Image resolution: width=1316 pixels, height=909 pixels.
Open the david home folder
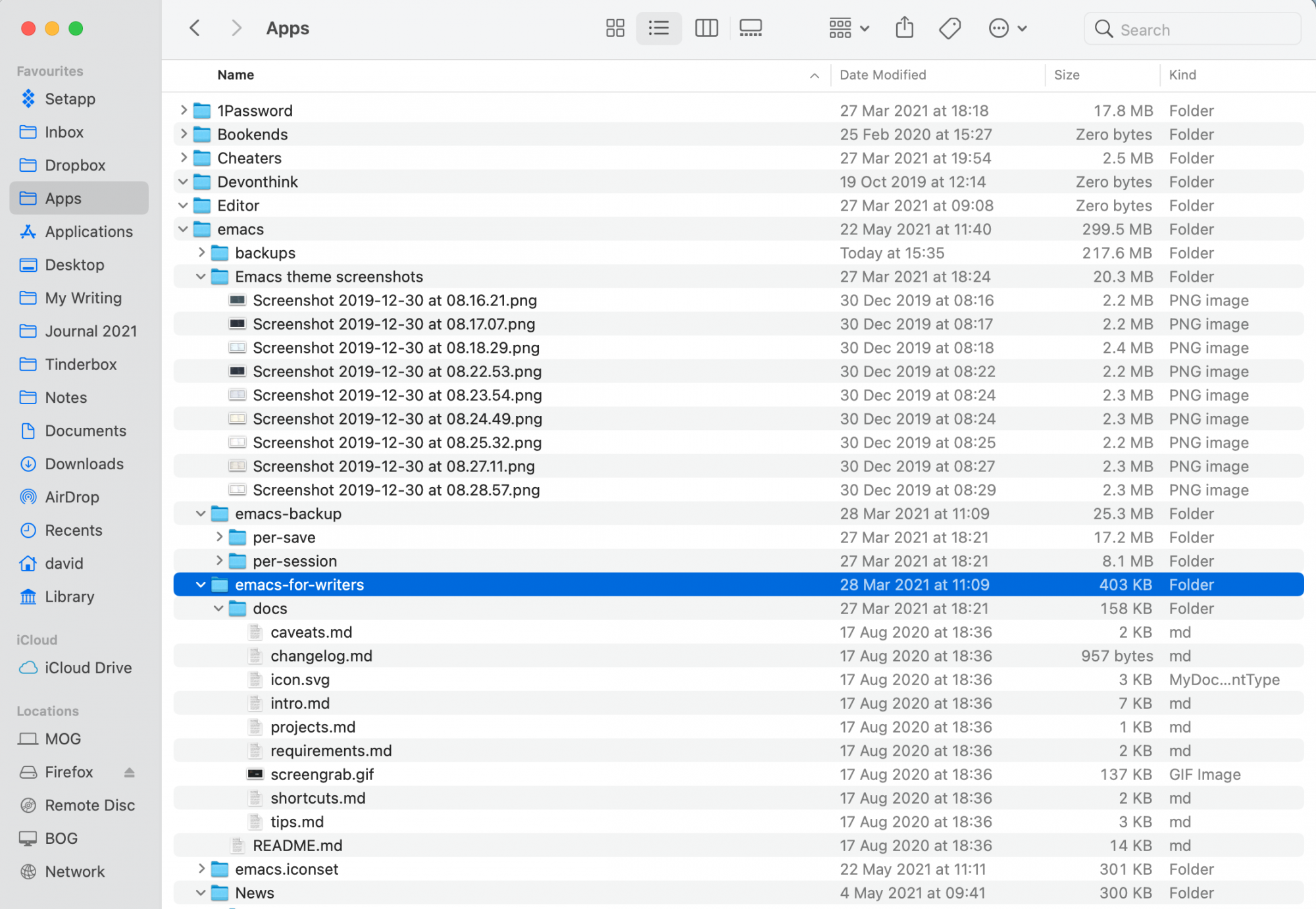click(x=79, y=563)
